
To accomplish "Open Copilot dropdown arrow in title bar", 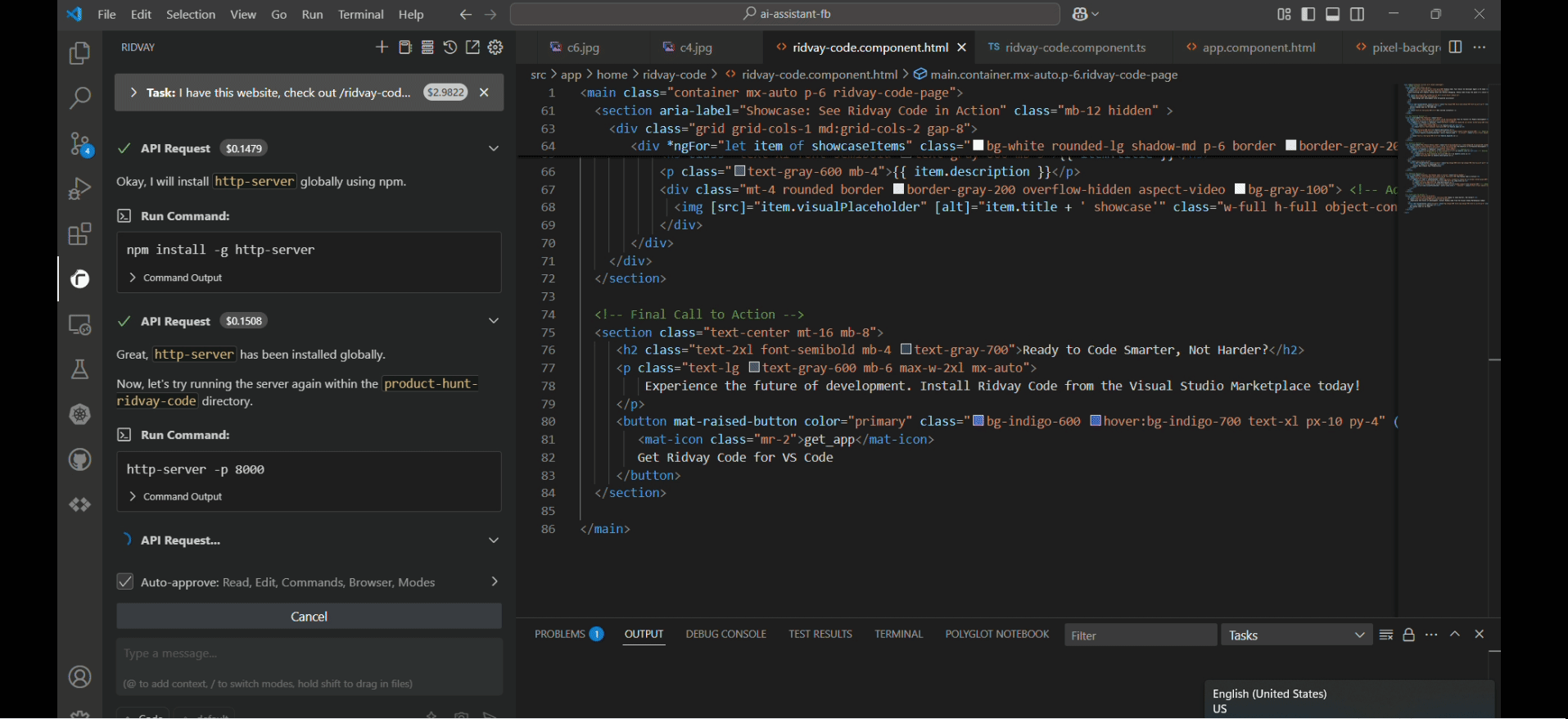I will 1096,14.
